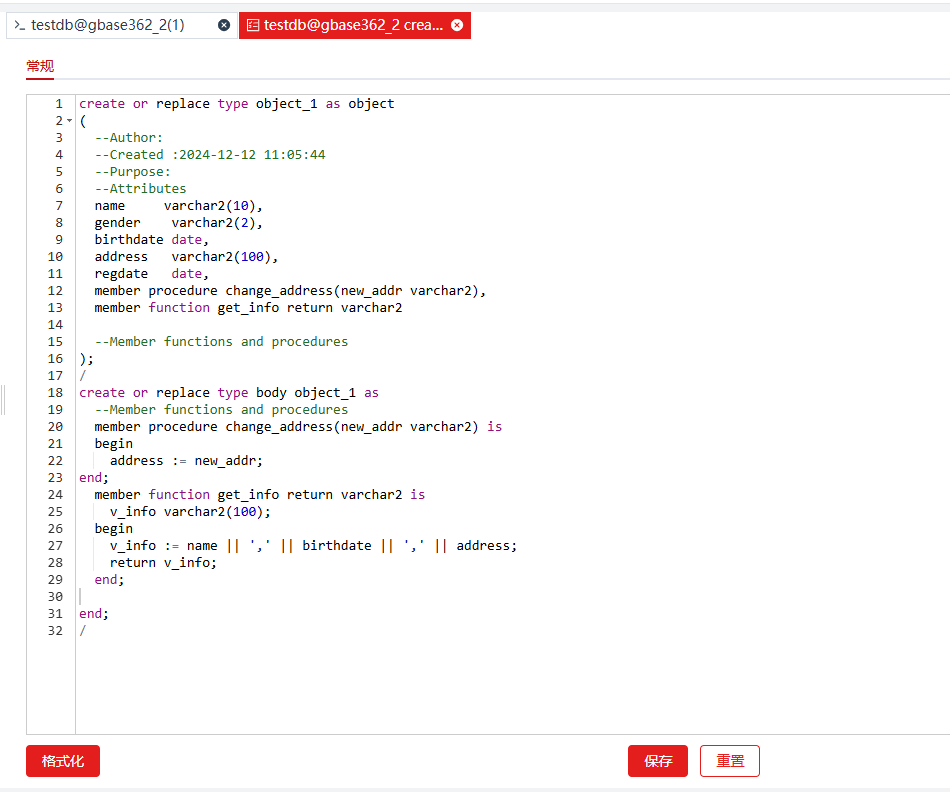
Task: Click the left panel resize handle
Action: [3, 399]
